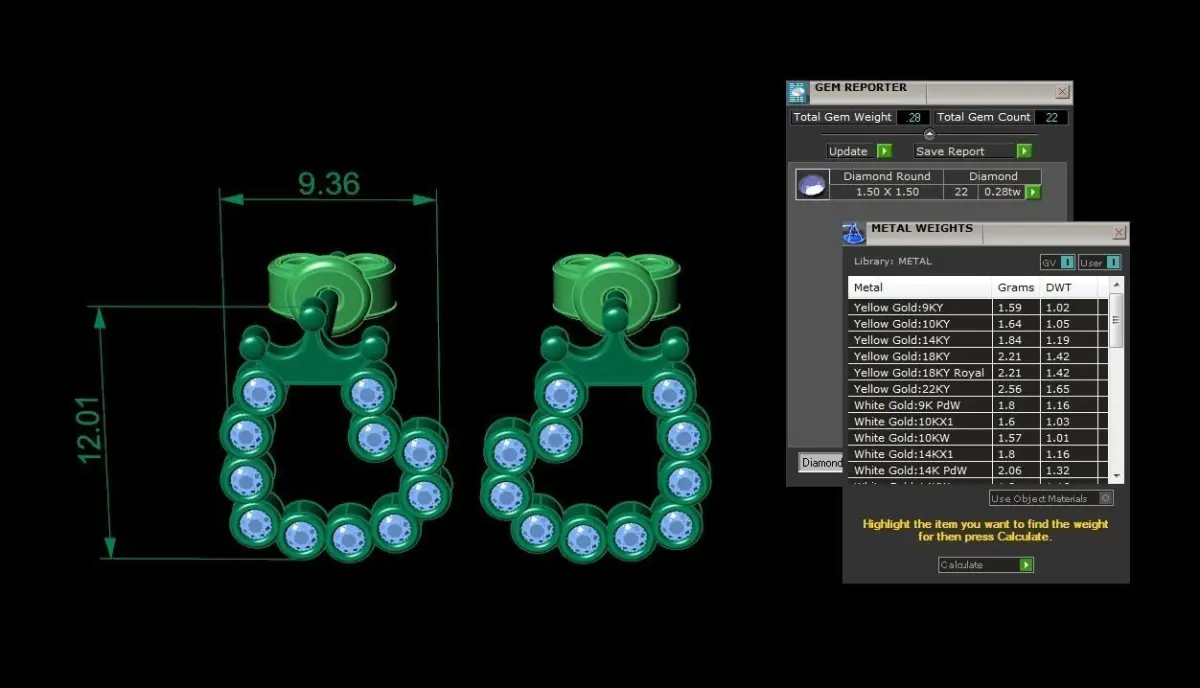Image resolution: width=1200 pixels, height=688 pixels.
Task: Select the White Gold:10KX1 row
Action: 979,422
